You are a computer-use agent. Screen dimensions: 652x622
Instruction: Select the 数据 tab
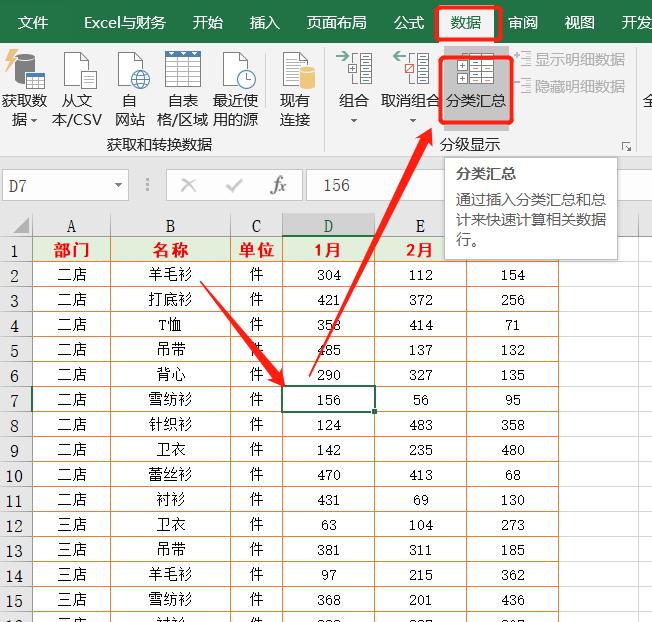click(x=466, y=22)
